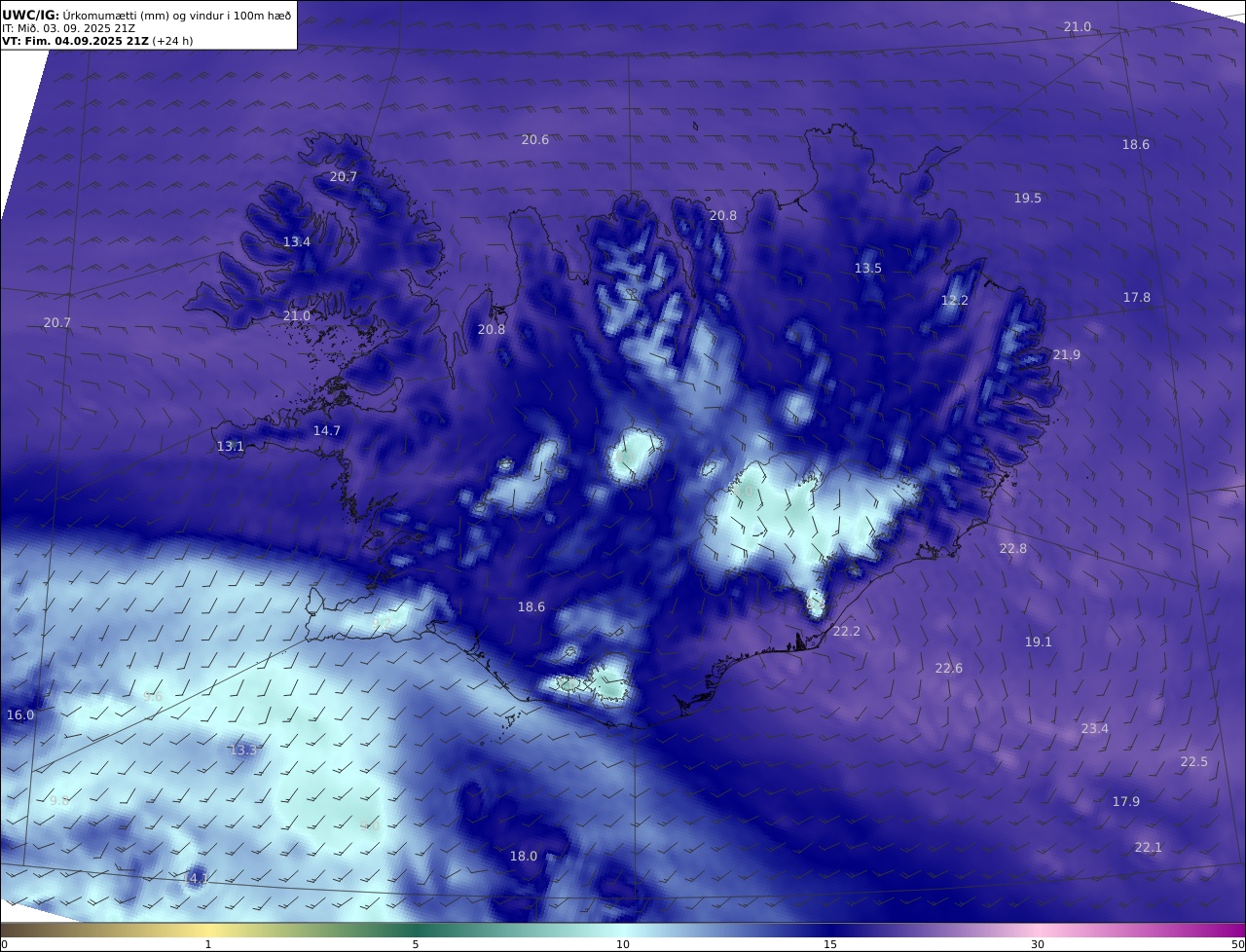The width and height of the screenshot is (1246, 952).
Task: Click the colorbar tick label '1'
Action: tap(208, 944)
